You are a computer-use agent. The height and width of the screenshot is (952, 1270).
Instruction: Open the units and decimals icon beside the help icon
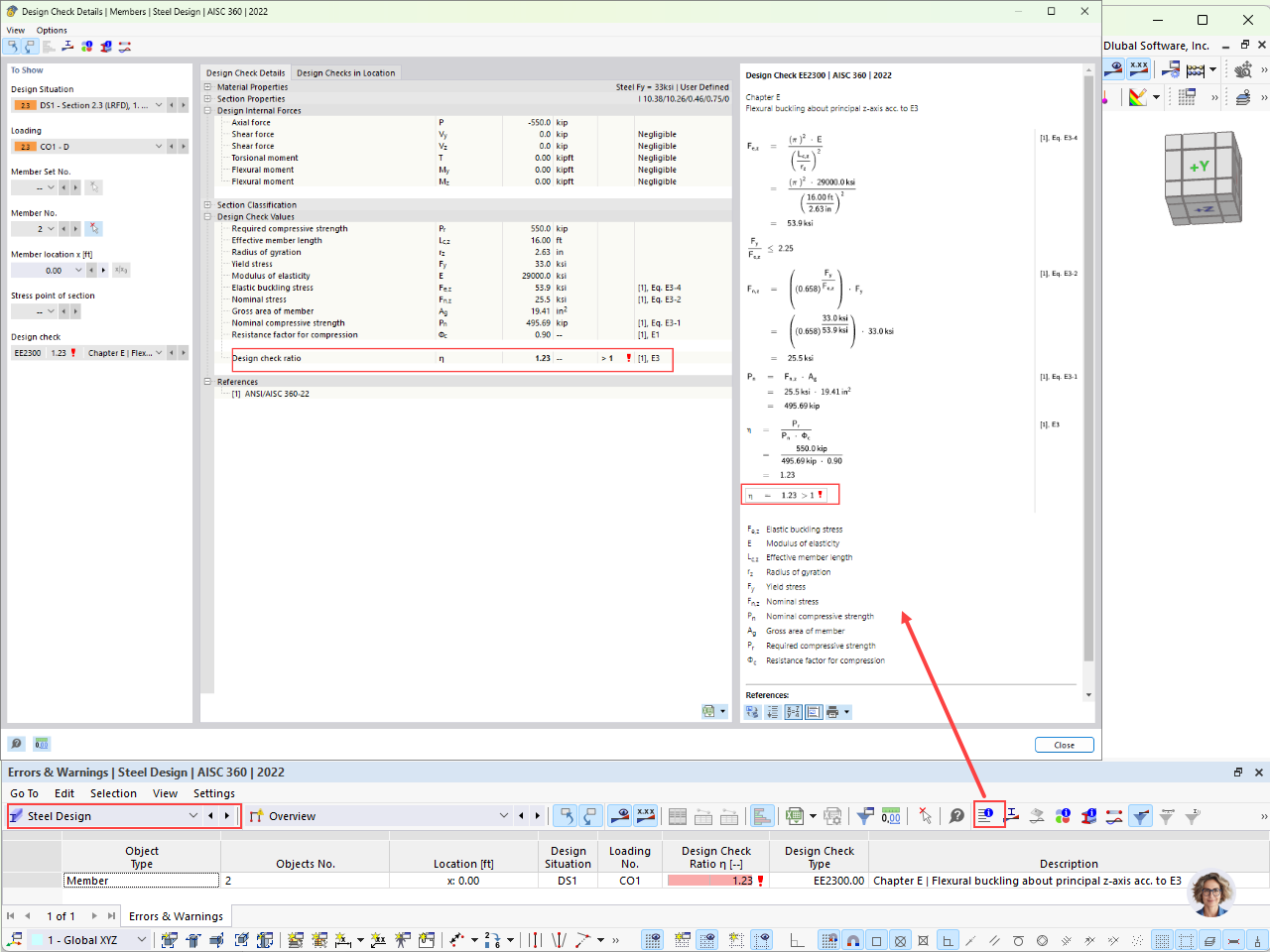click(42, 744)
